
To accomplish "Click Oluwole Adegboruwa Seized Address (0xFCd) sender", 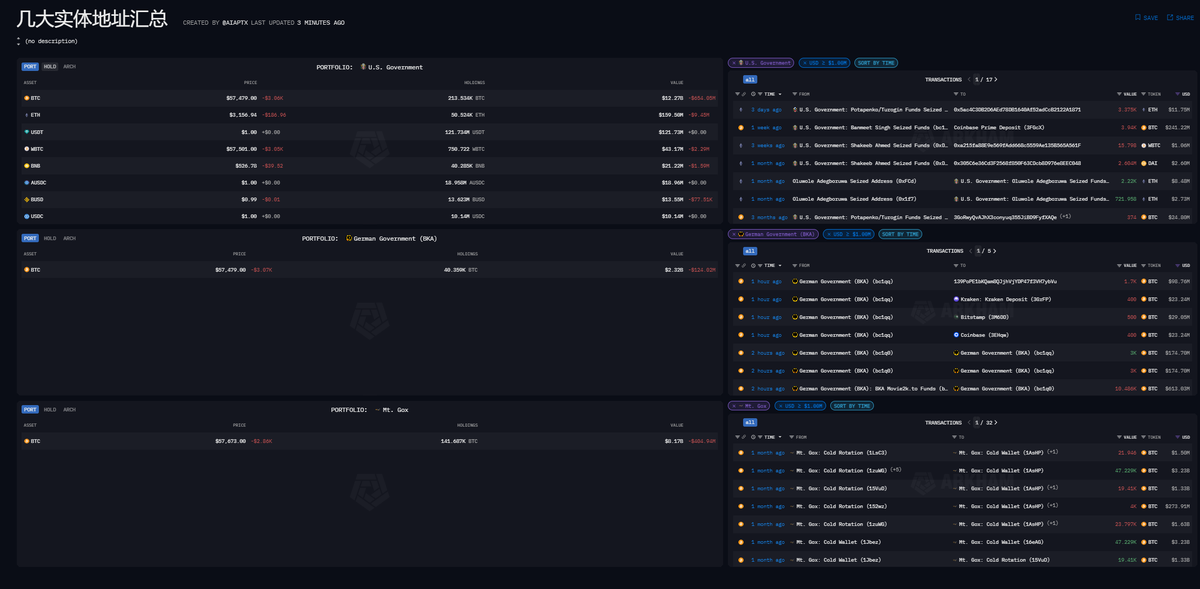I will click(x=853, y=181).
